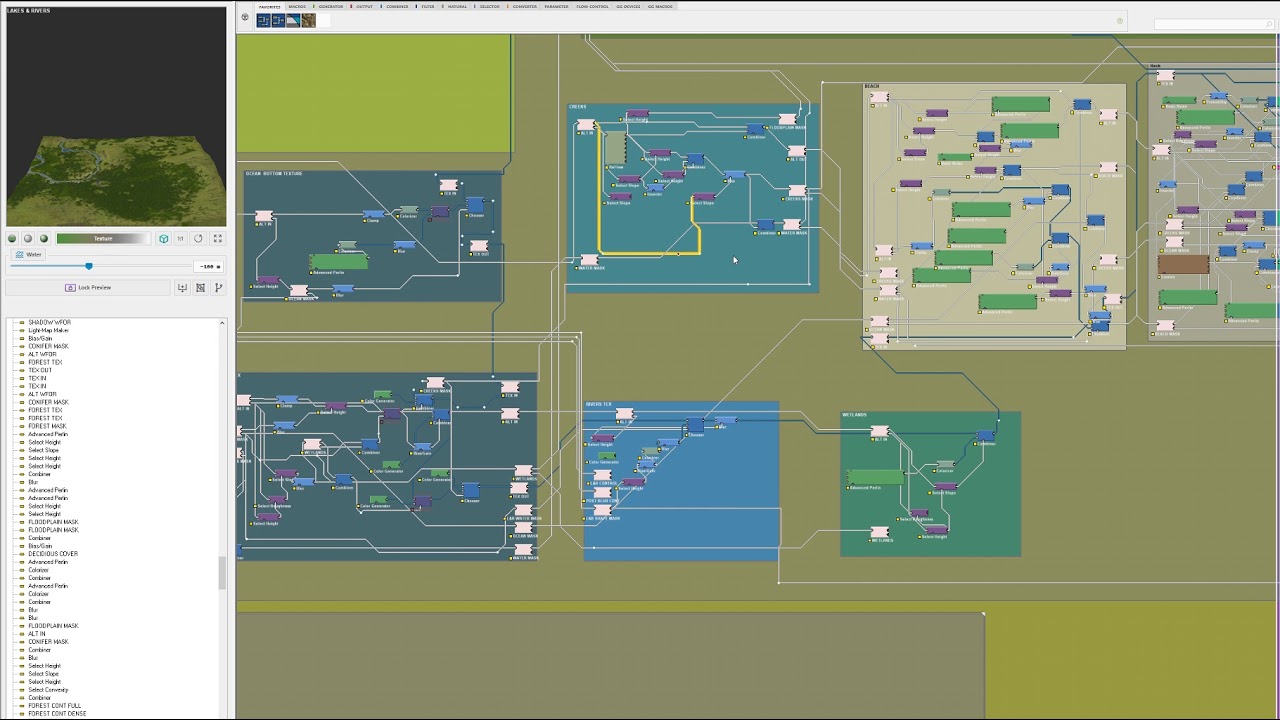Open the MACROS tab

tap(298, 7)
